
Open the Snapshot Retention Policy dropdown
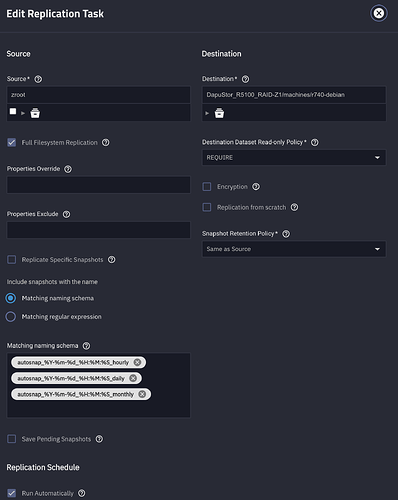294,249
